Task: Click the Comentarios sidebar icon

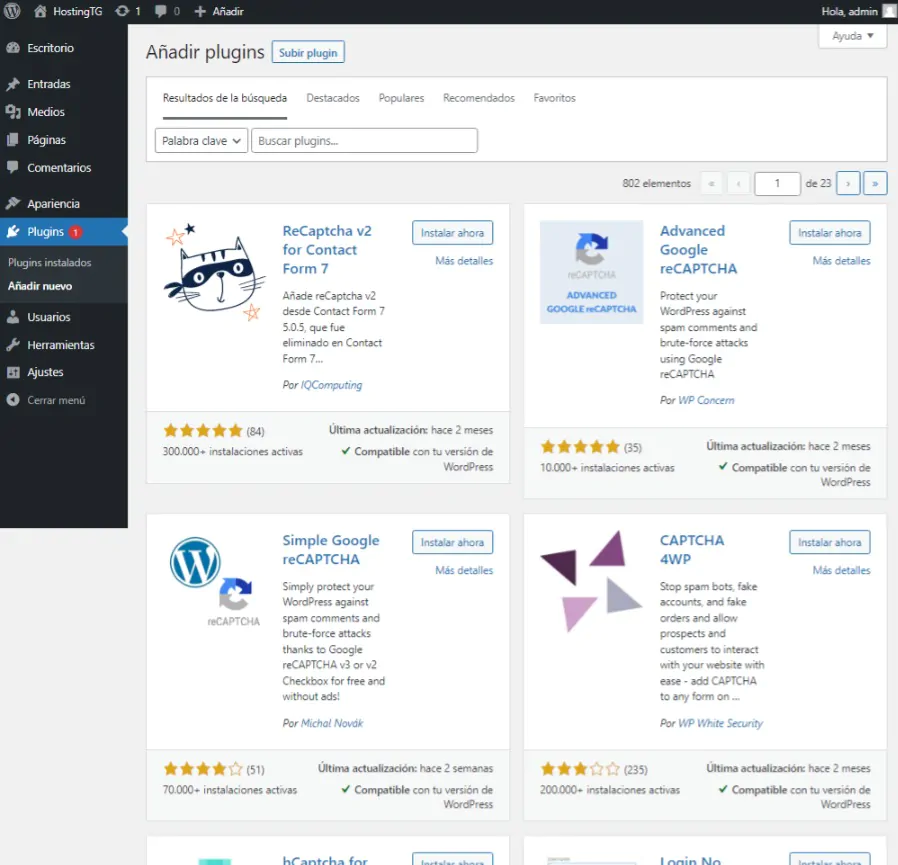Action: pyautogui.click(x=13, y=167)
